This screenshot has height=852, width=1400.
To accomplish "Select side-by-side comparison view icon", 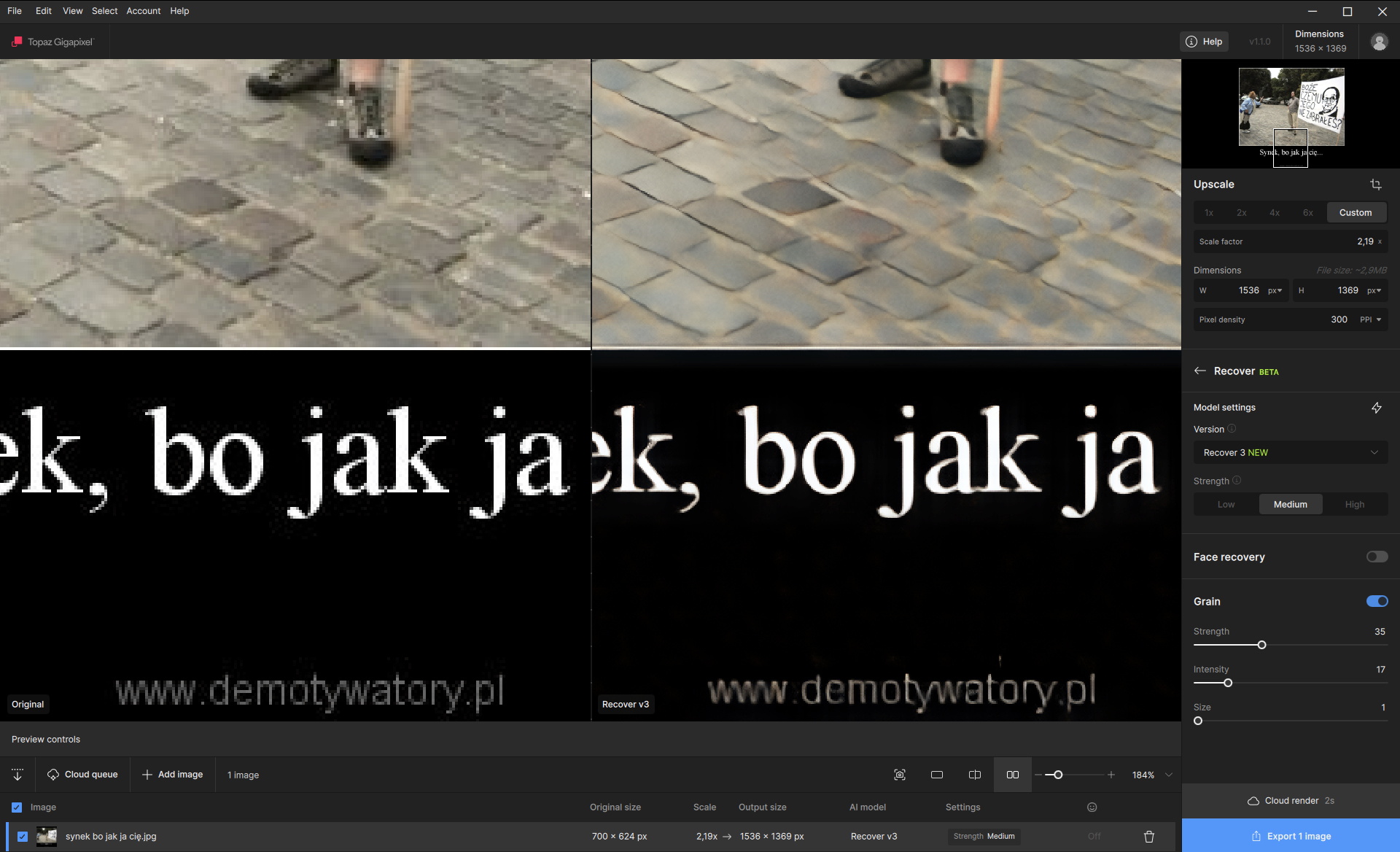I will (1012, 775).
